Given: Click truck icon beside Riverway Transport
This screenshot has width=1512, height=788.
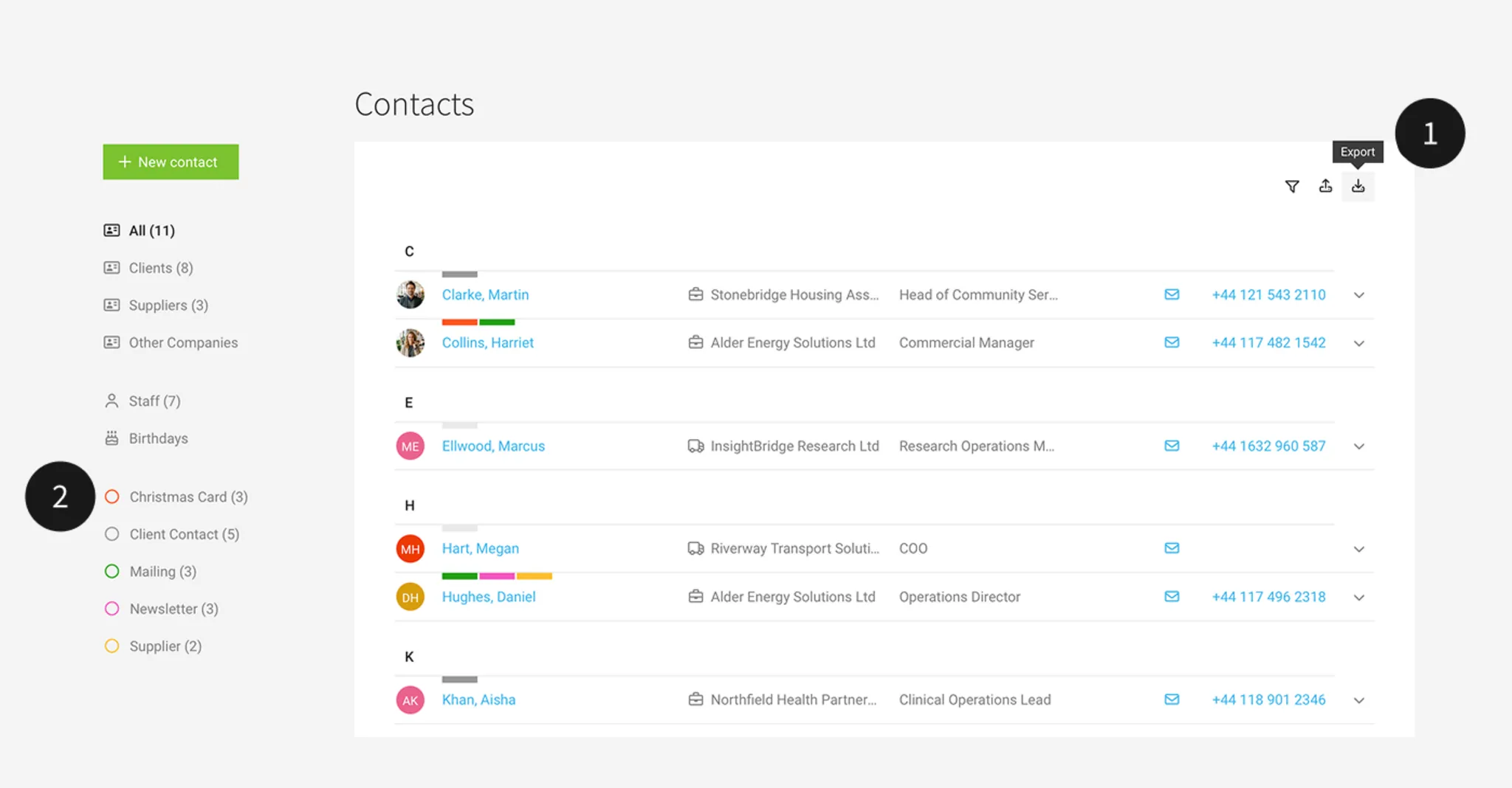Looking at the screenshot, I should [x=695, y=548].
